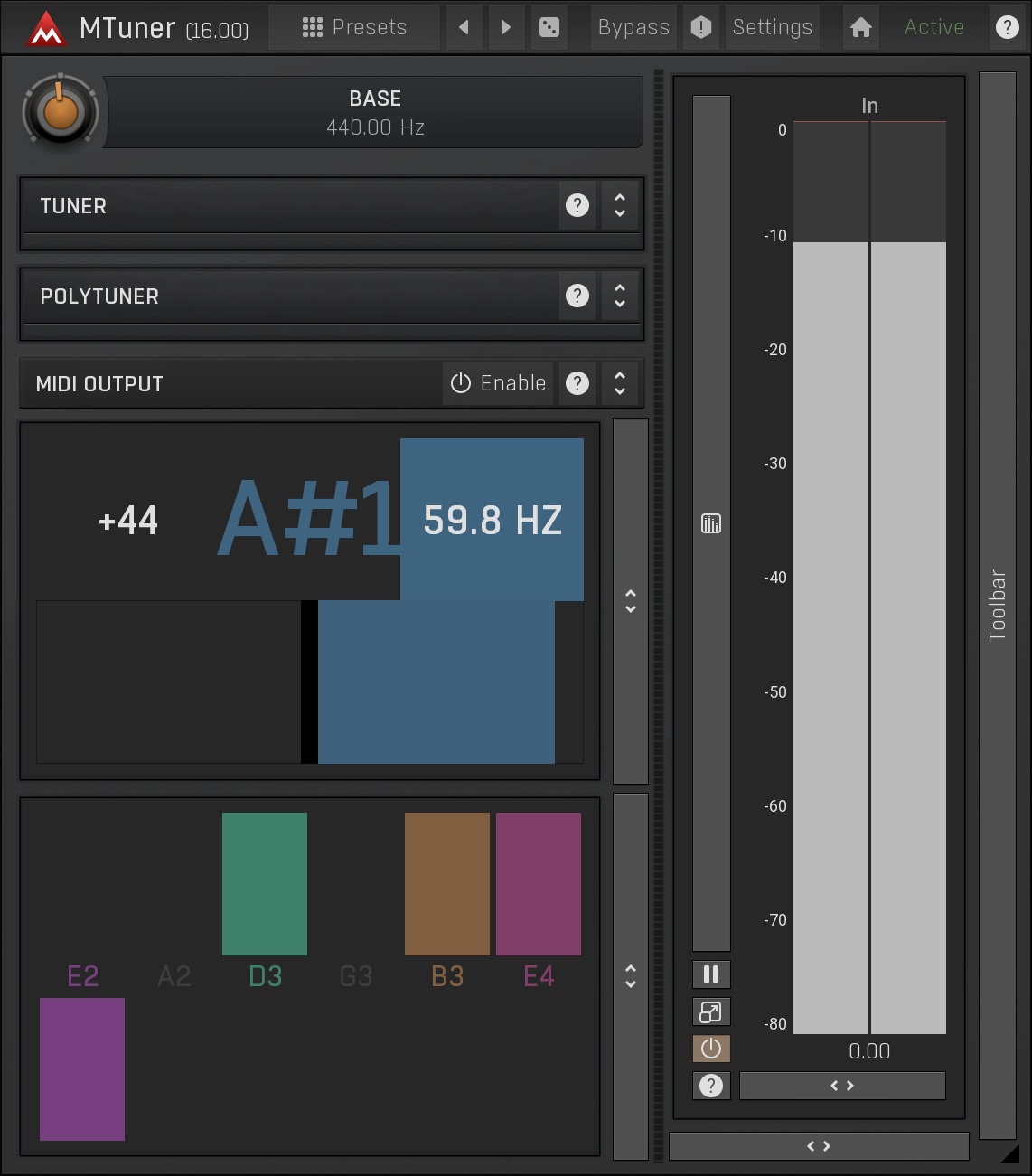Screen dimensions: 1032x1176
Task: Click the E2 string label
Action: point(83,976)
